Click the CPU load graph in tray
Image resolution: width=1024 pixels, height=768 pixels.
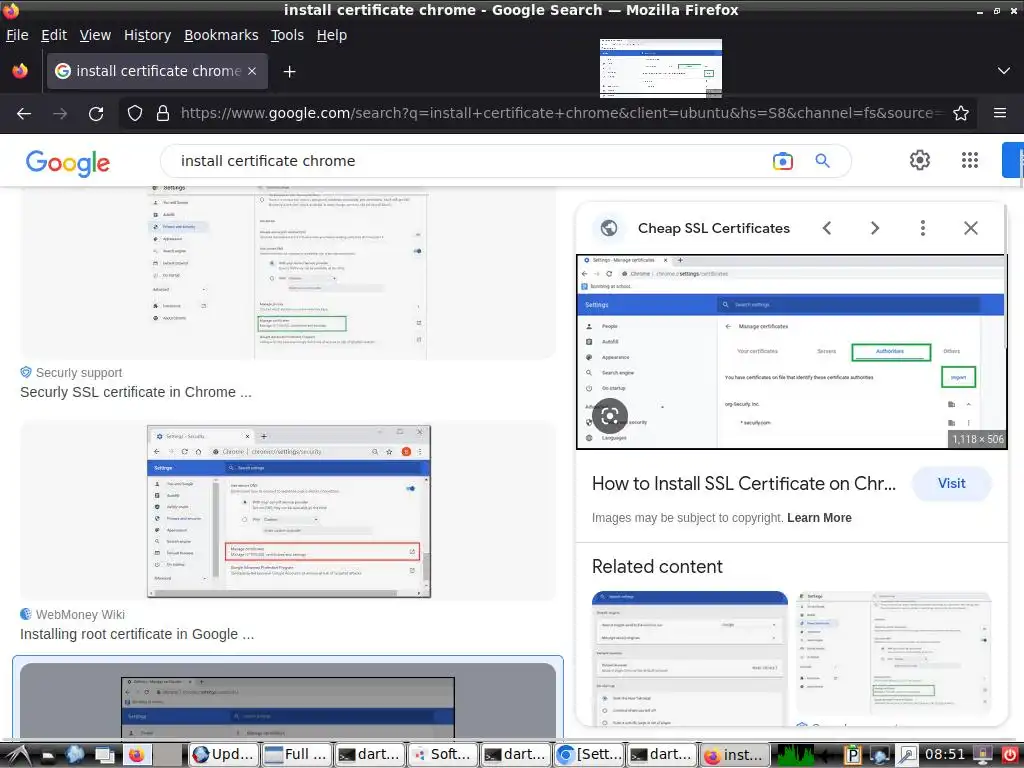[x=796, y=755]
